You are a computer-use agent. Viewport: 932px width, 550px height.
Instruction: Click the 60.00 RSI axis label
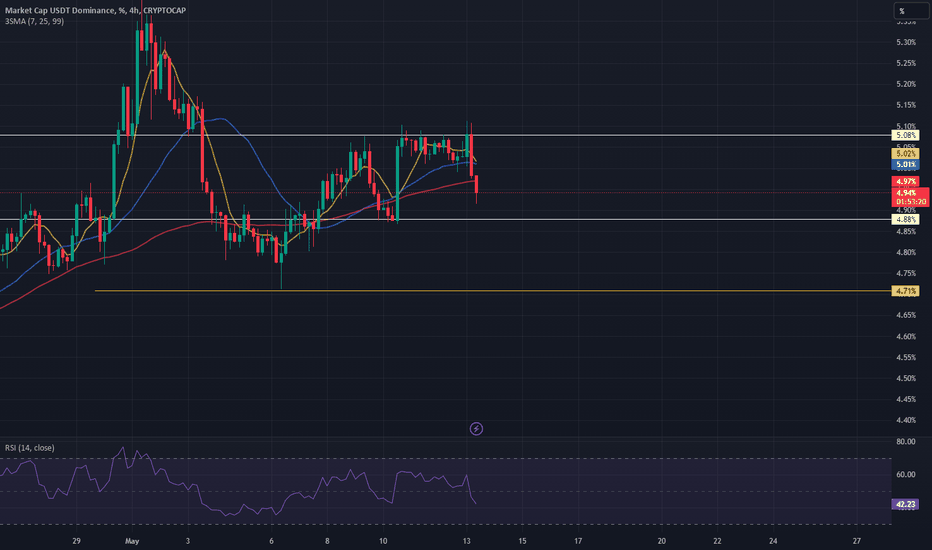pyautogui.click(x=906, y=474)
